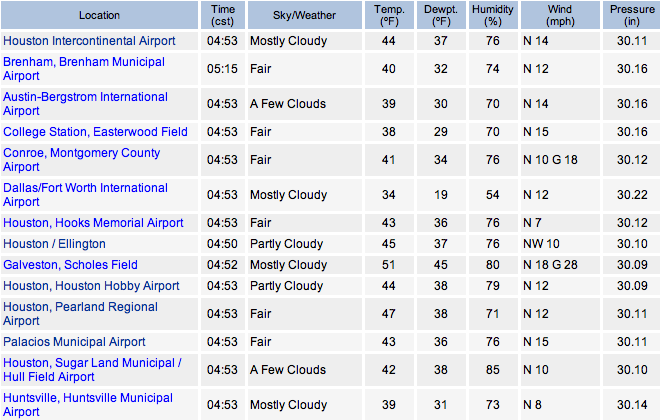
Task: Open Conroe, Montgomery County Airport link
Action: pyautogui.click(x=82, y=153)
